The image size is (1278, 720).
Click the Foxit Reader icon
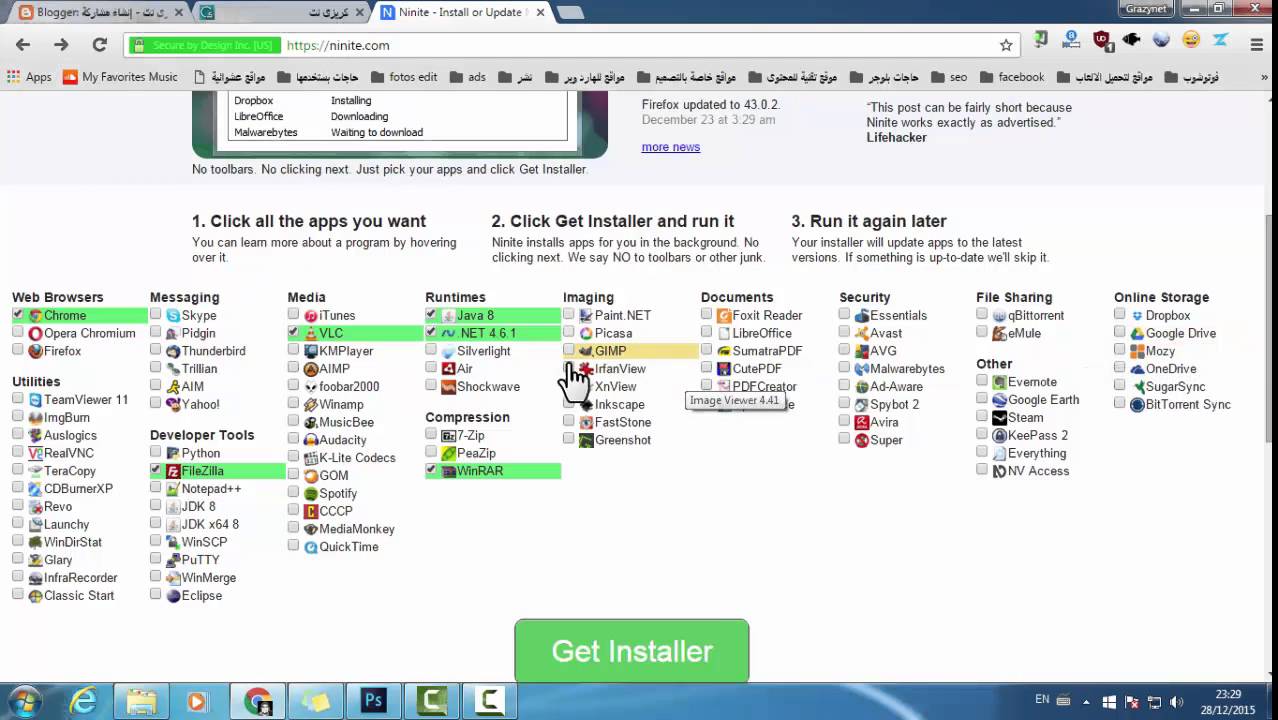click(x=724, y=315)
